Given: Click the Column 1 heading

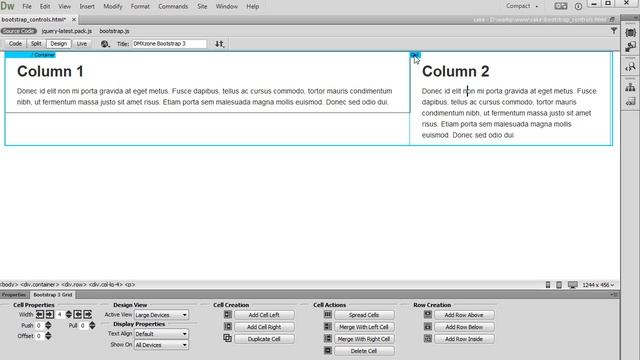Looking at the screenshot, I should click(x=50, y=71).
